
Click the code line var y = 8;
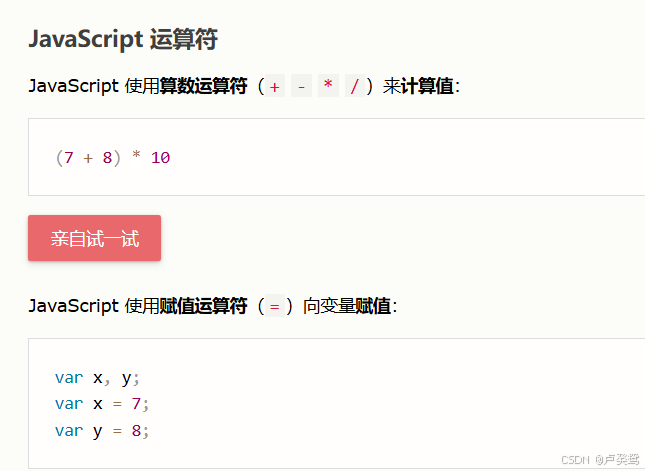coord(102,431)
